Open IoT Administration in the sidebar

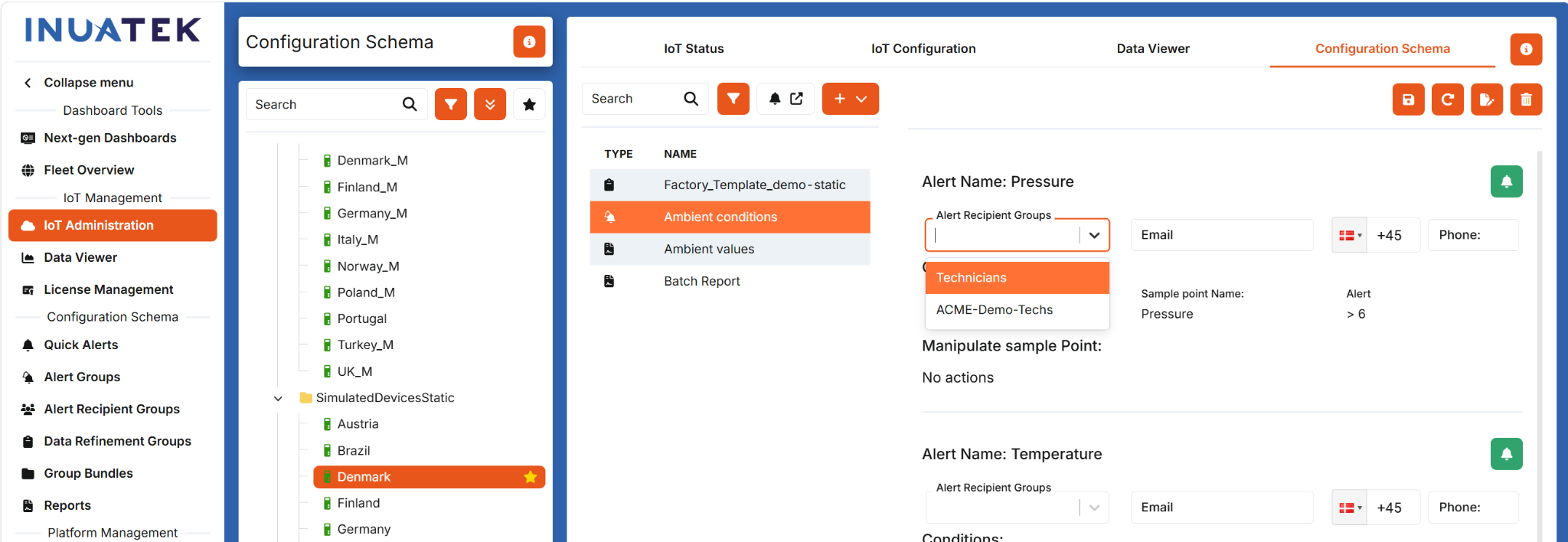(113, 225)
